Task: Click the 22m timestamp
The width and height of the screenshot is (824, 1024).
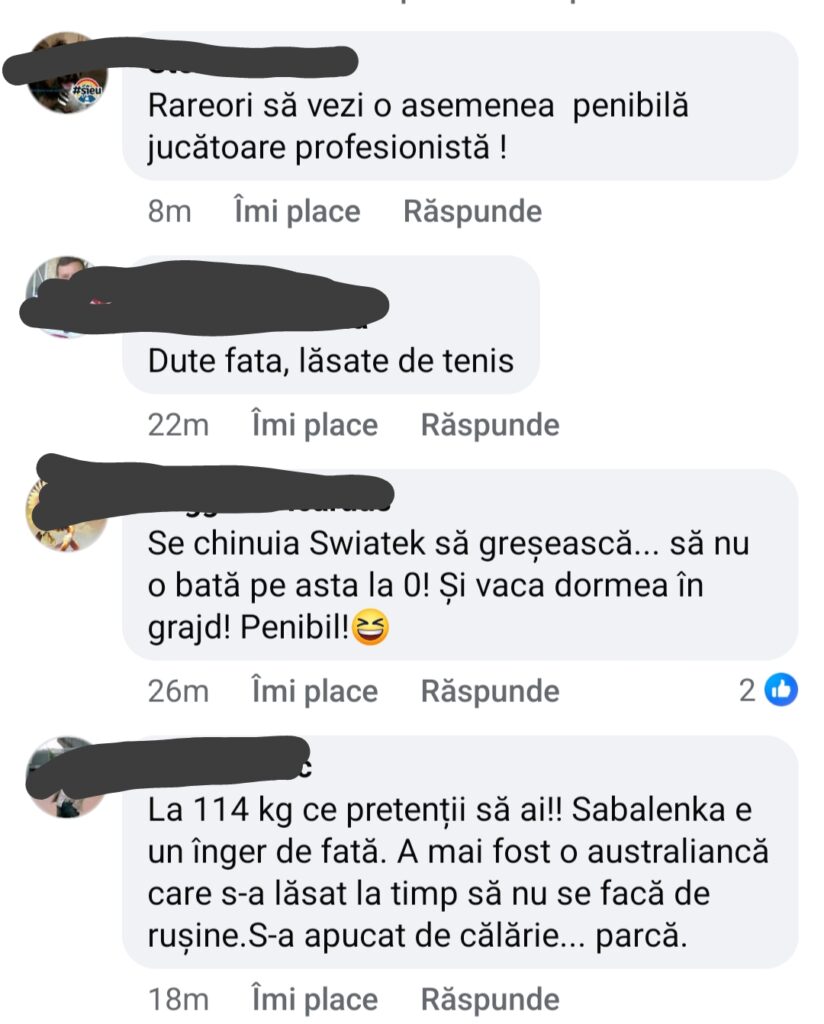Action: 178,425
